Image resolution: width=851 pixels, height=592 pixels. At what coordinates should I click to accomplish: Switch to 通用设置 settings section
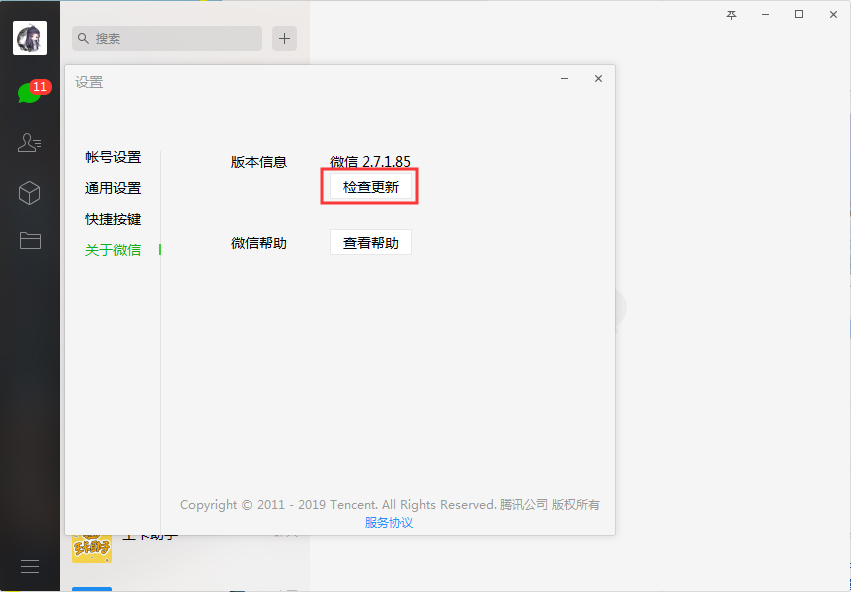[x=113, y=188]
